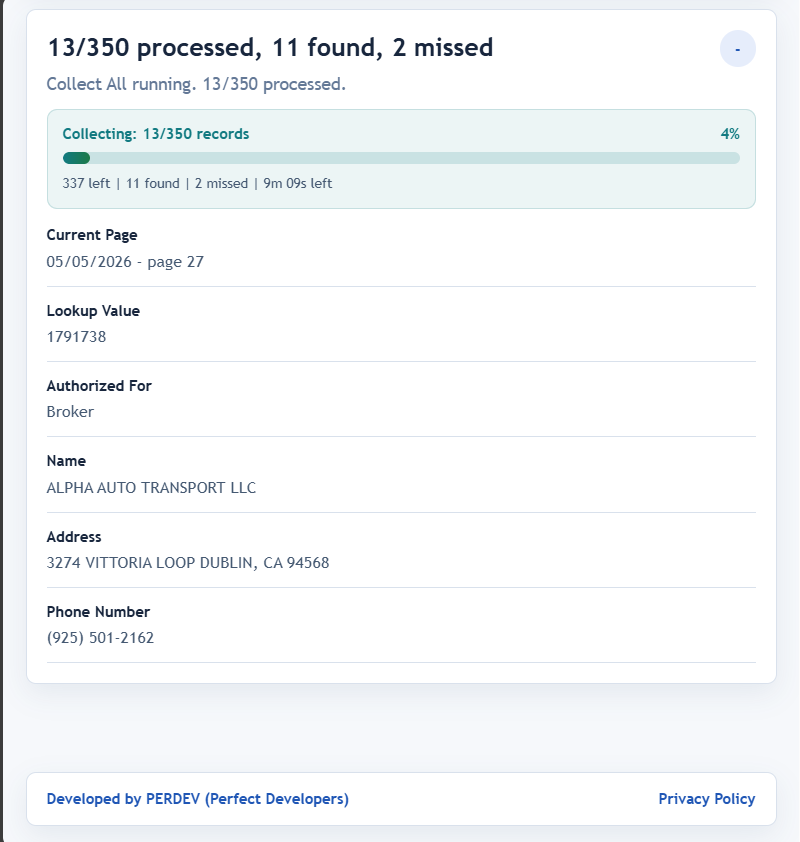Select the name ALPHA AUTO TRANSPORT LLC
Image resolution: width=800 pixels, height=842 pixels.
[x=151, y=488]
